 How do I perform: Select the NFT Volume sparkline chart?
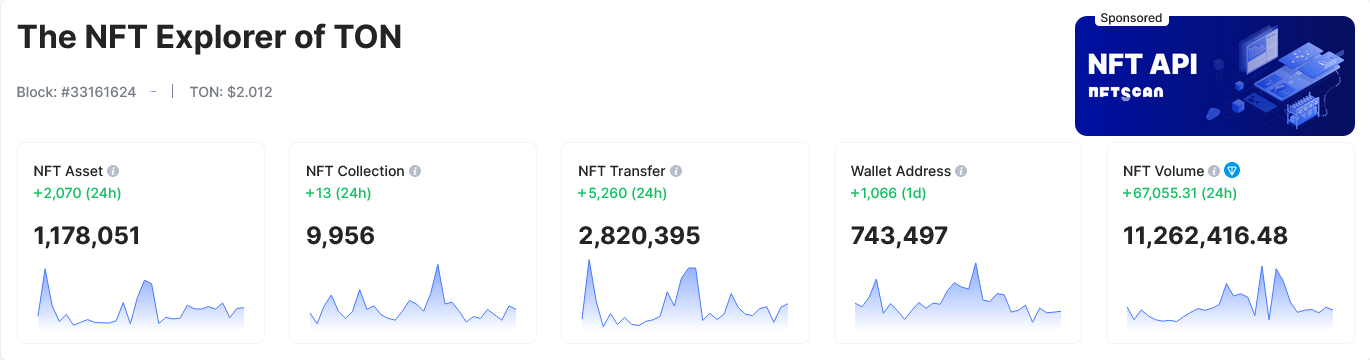(x=1230, y=294)
